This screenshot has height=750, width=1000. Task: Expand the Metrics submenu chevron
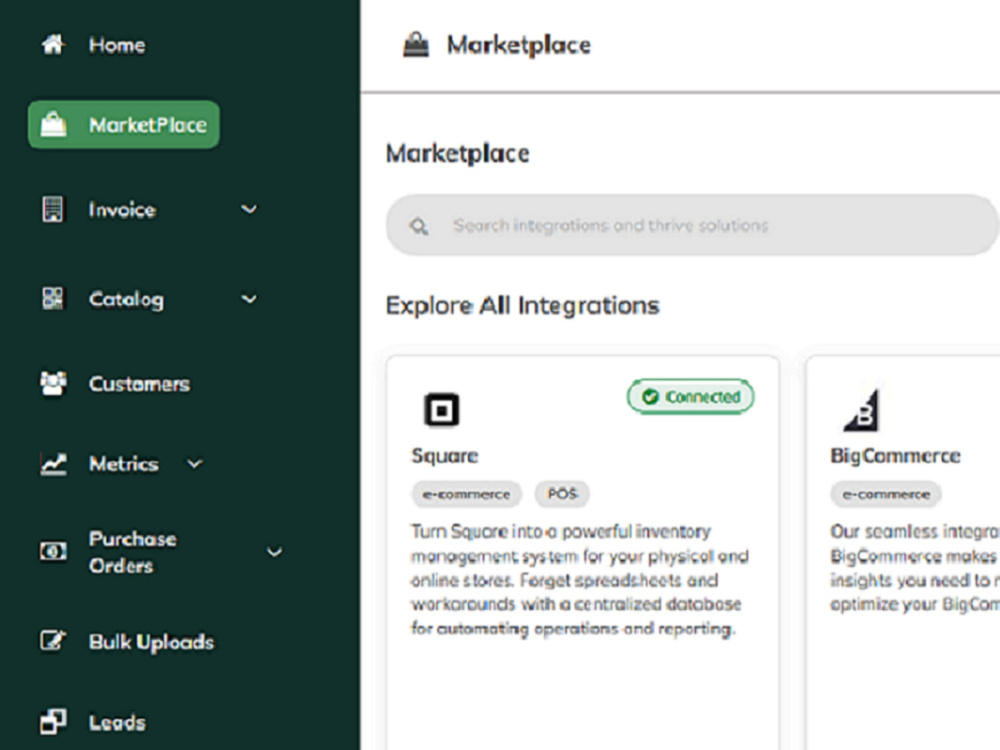pos(195,464)
